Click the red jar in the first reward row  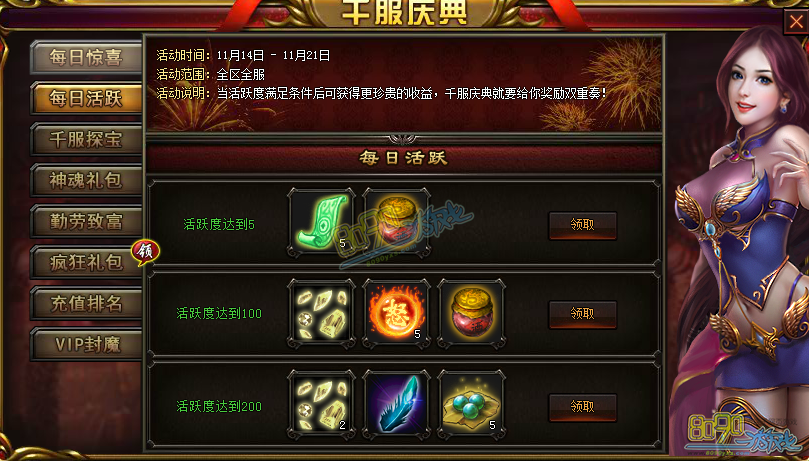coord(397,222)
